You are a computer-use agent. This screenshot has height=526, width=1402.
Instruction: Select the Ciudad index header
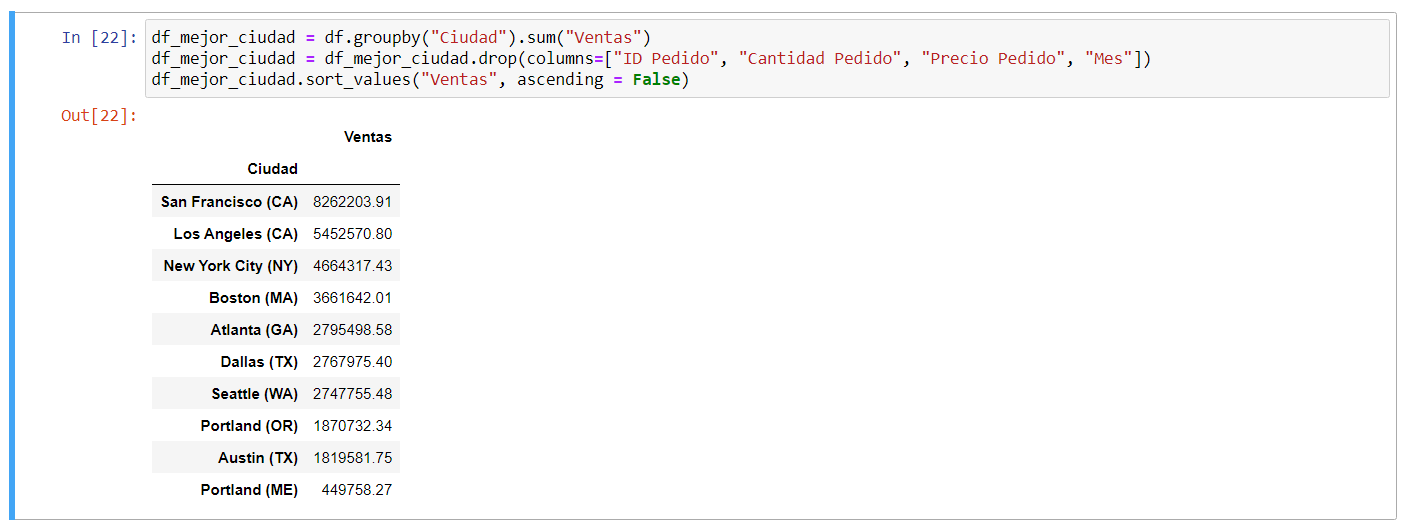(x=272, y=169)
